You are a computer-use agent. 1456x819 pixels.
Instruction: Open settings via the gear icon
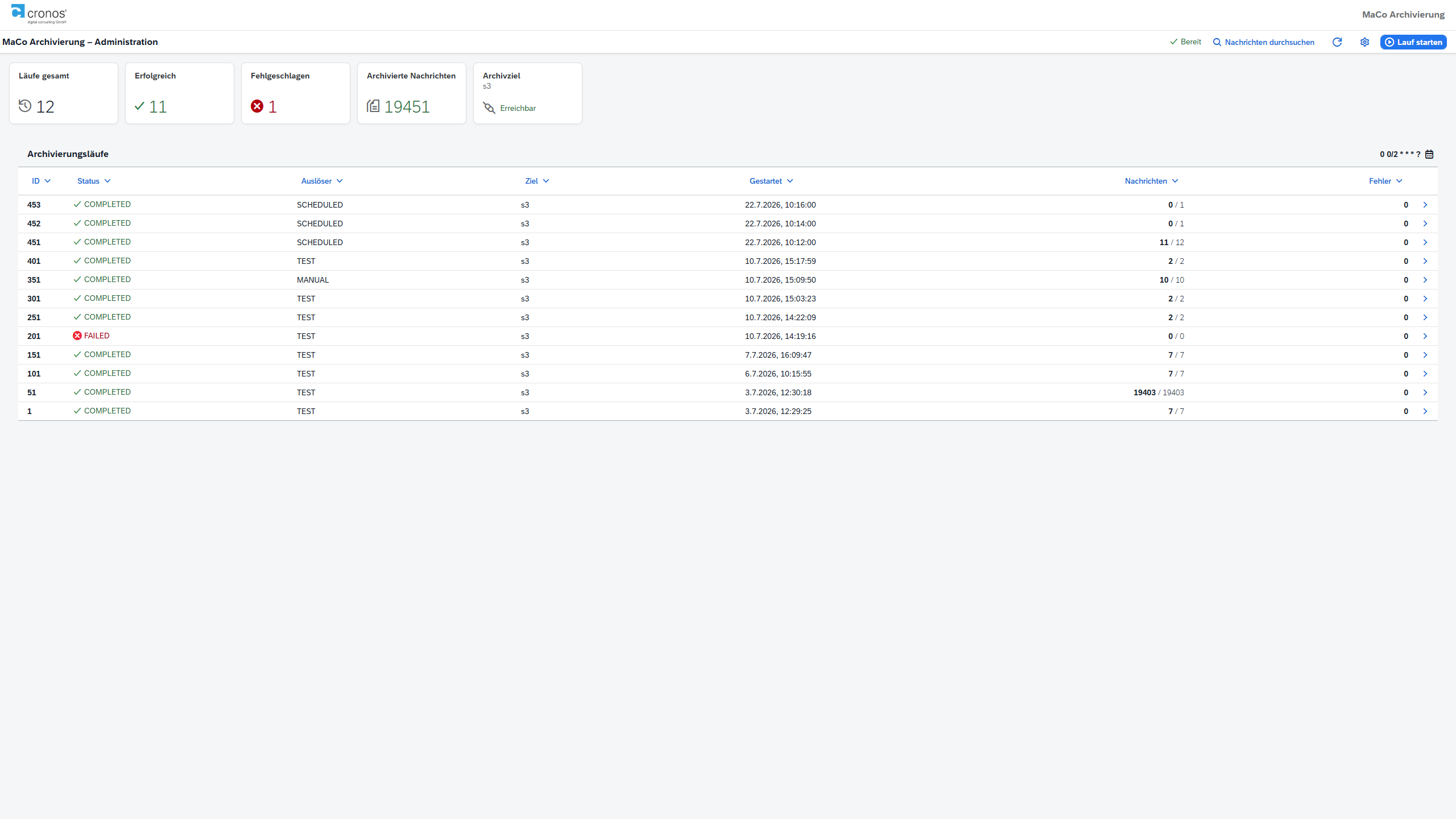coord(1364,42)
